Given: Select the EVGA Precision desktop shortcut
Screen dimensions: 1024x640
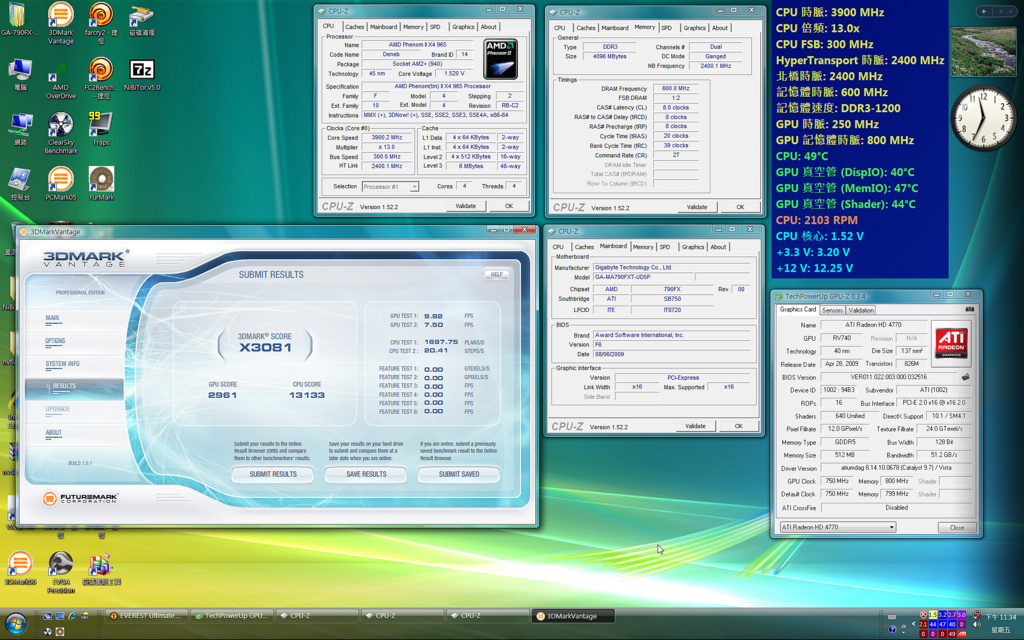Looking at the screenshot, I should click(61, 571).
